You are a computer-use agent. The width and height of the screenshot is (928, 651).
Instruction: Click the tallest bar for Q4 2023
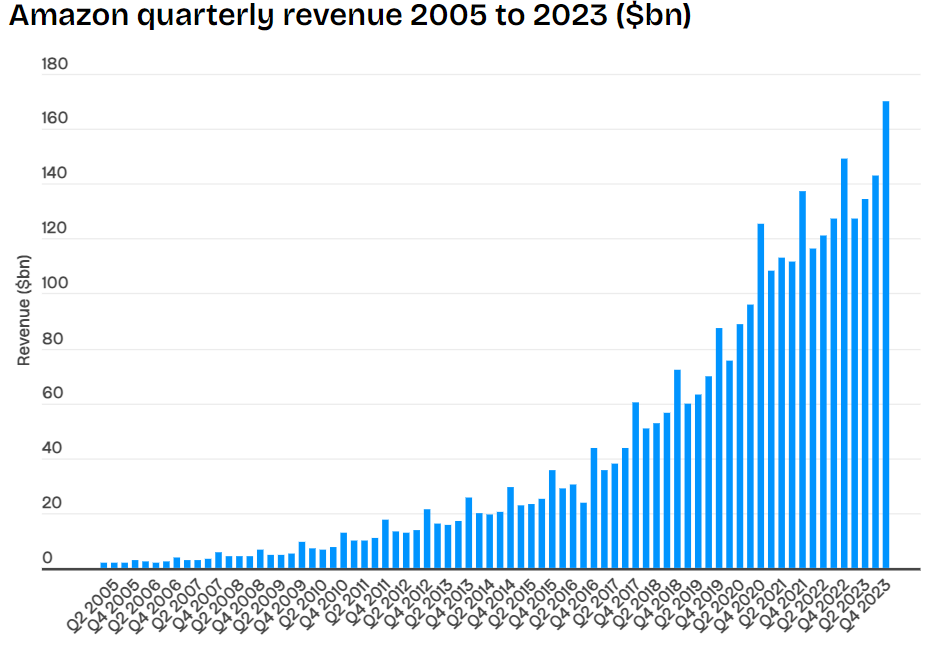click(x=886, y=335)
